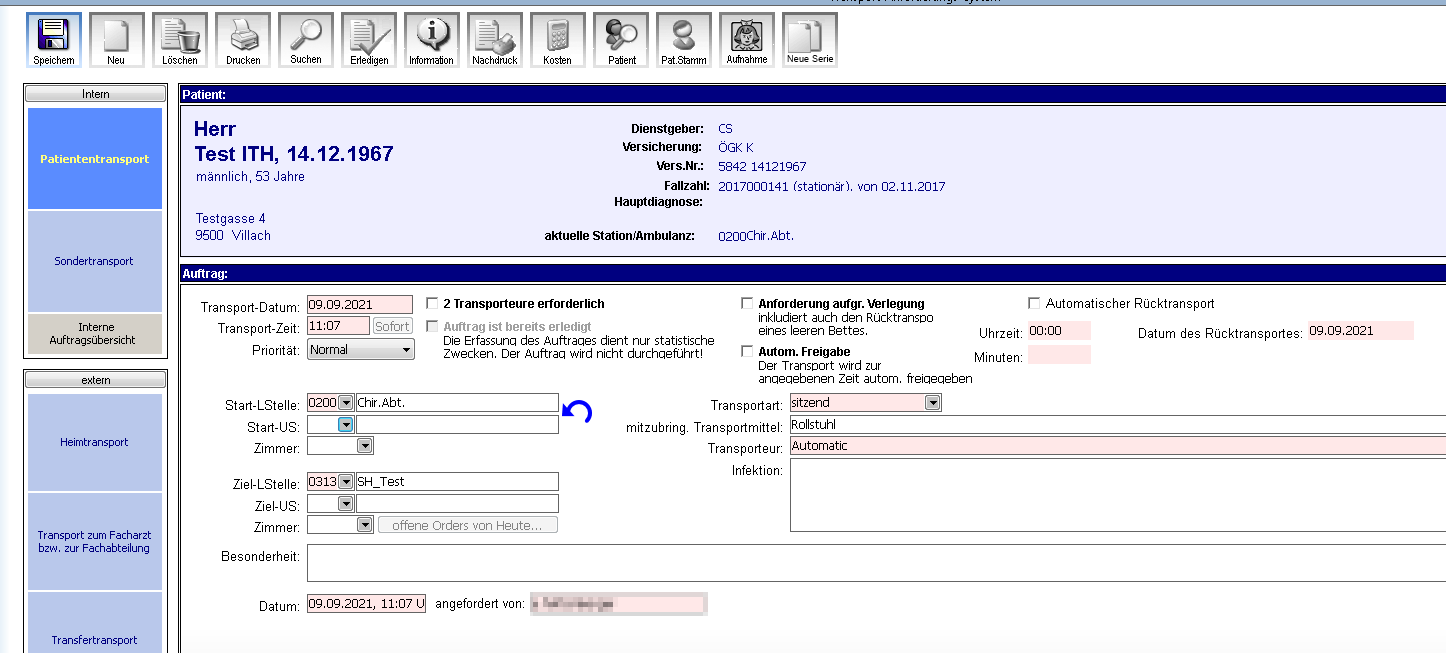Image resolution: width=1446 pixels, height=653 pixels.
Task: Click the Start-LStelle name field
Action: [x=457, y=402]
